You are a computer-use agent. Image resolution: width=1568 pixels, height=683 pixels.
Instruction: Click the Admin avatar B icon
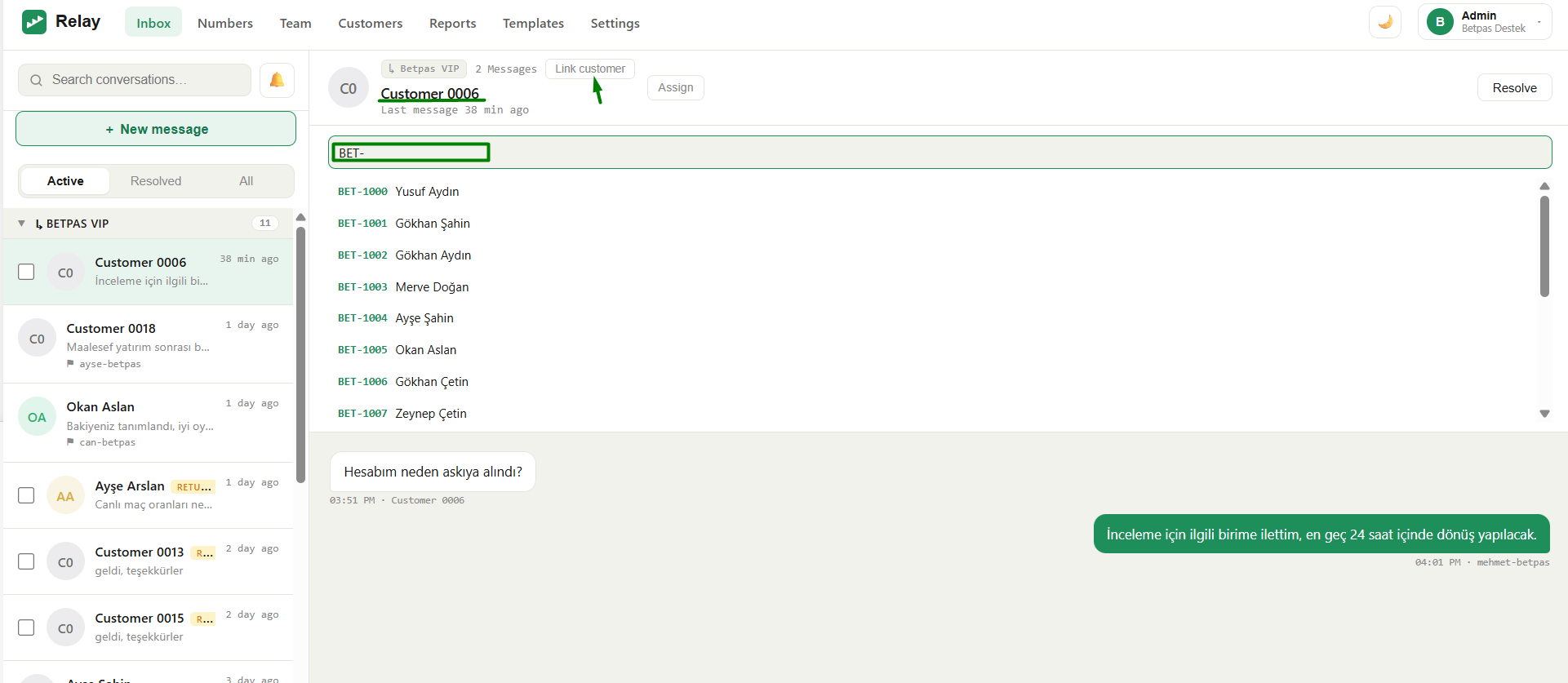(x=1440, y=22)
